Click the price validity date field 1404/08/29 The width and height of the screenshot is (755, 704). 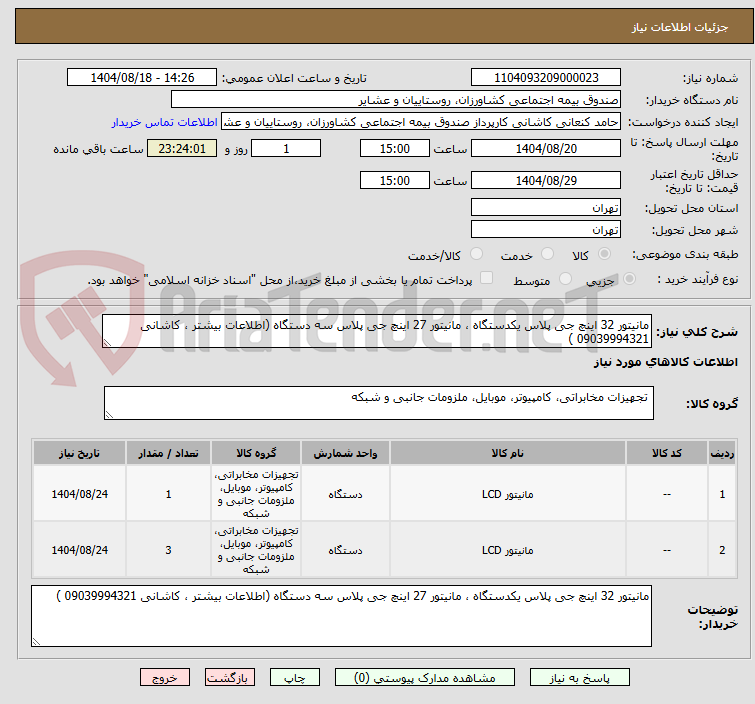(x=545, y=181)
